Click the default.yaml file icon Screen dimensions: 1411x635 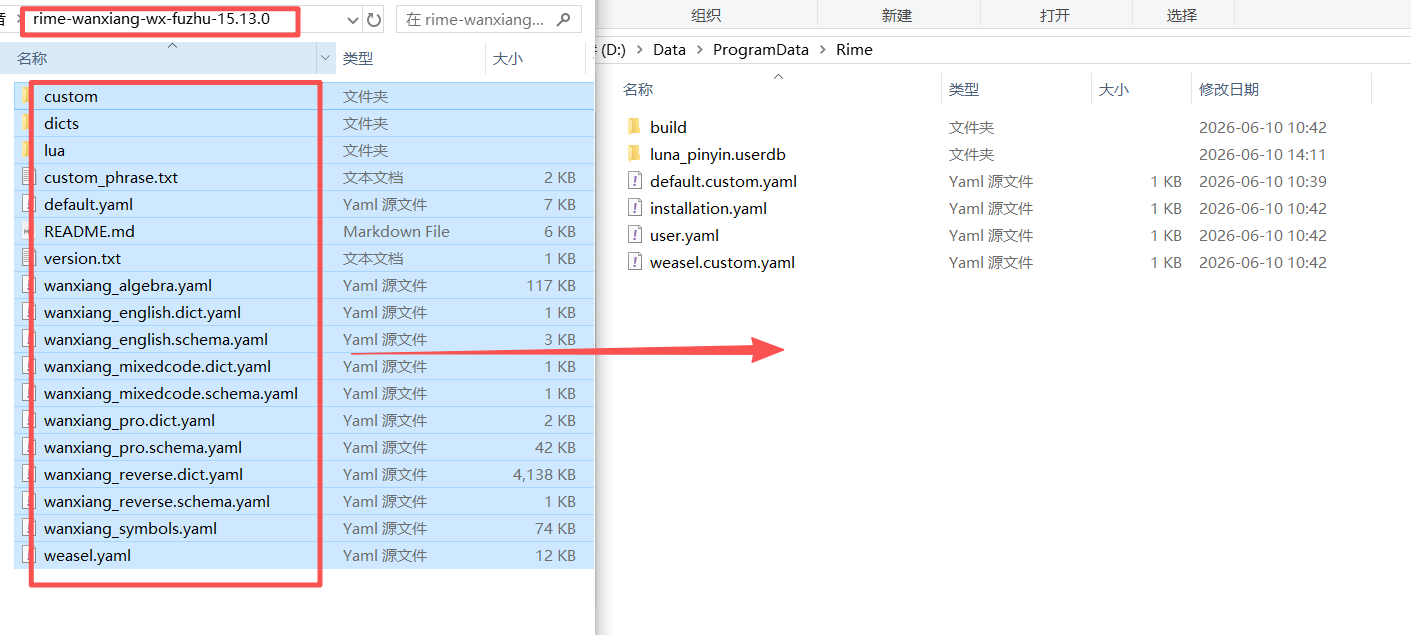[28, 204]
